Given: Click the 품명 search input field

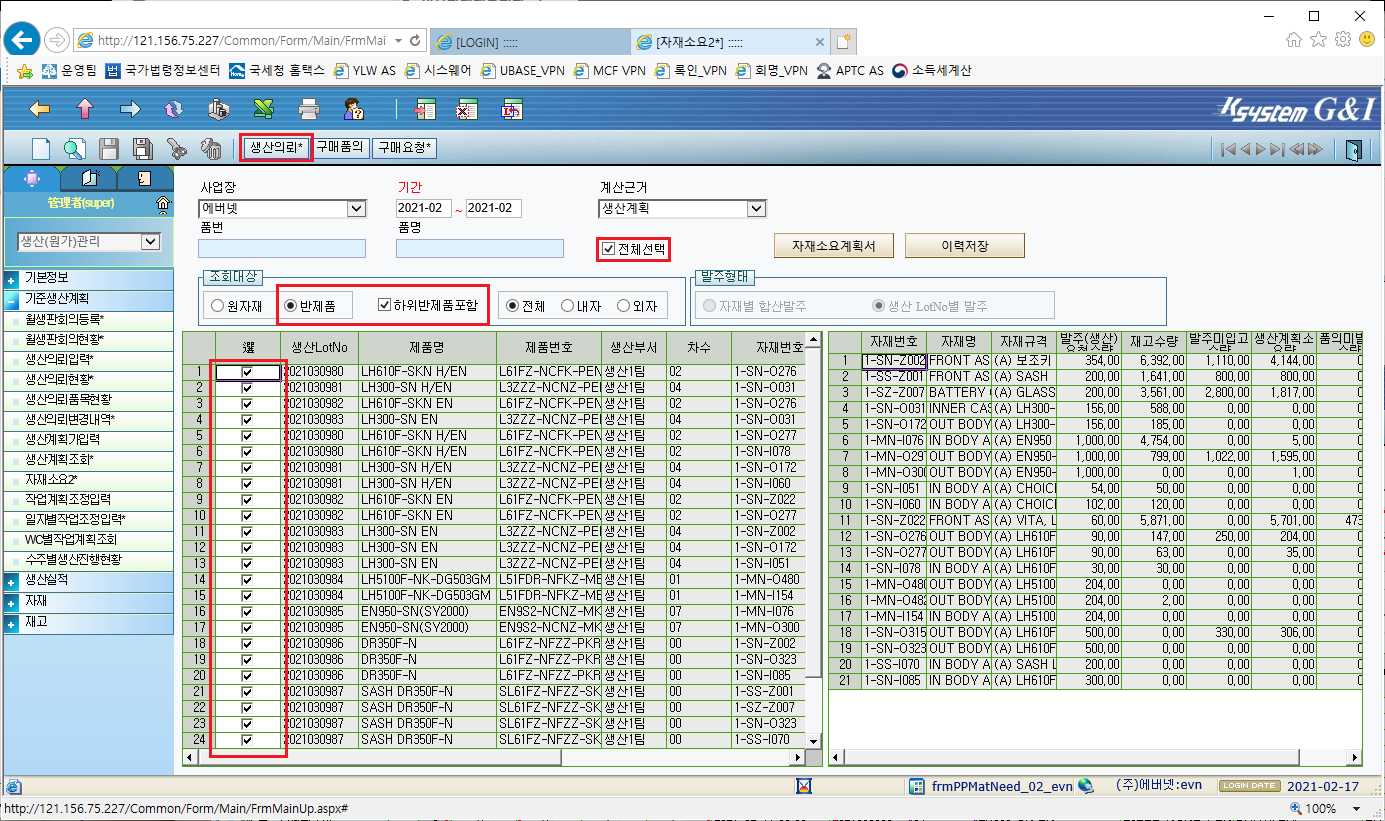Looking at the screenshot, I should coord(479,249).
